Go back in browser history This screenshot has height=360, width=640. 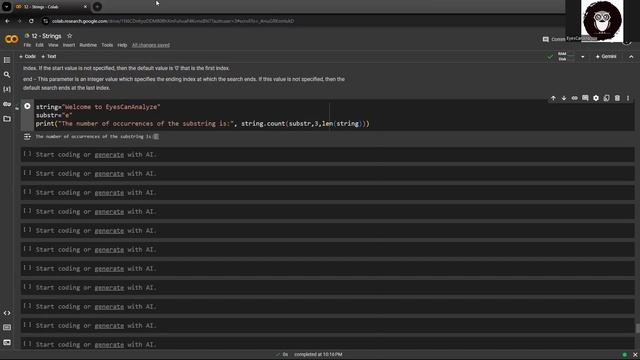(8, 21)
